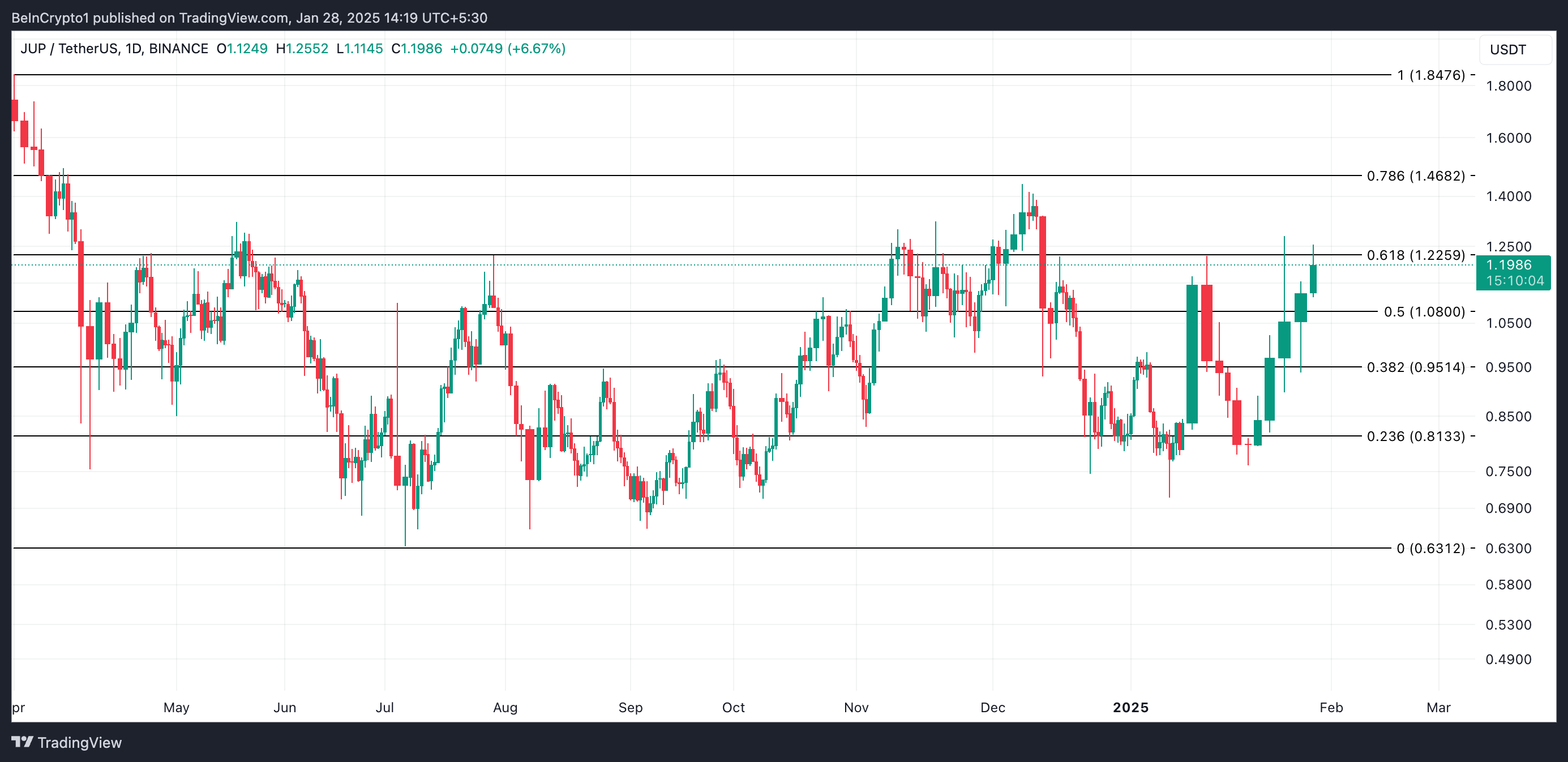Click the 0.618 (1.2259) Fibonacci label
Viewport: 1568px width, 762px height.
[1415, 255]
